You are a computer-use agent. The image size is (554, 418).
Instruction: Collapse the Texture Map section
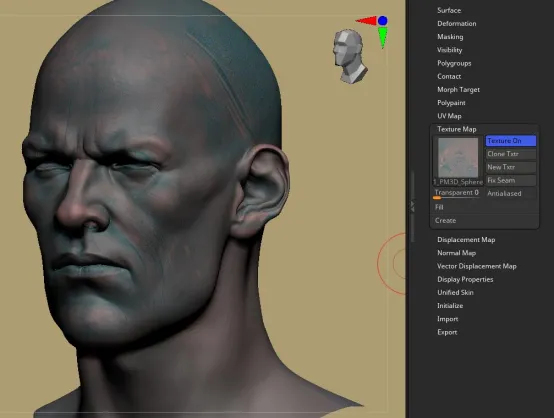pyautogui.click(x=456, y=129)
